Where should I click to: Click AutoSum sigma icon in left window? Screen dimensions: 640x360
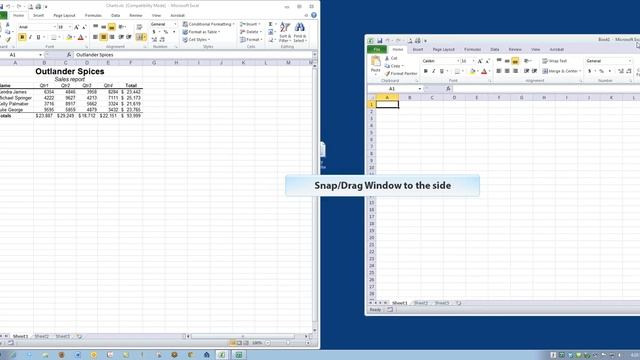click(270, 24)
